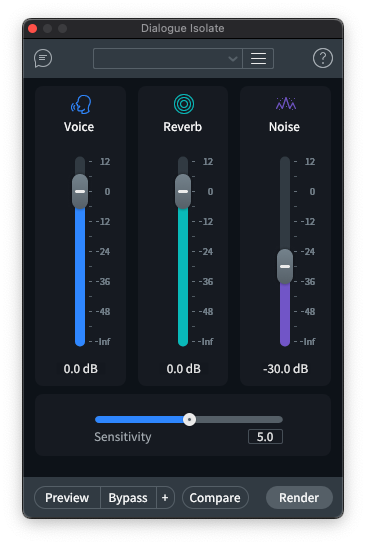Open the preset hamburger menu
The height and width of the screenshot is (545, 366).
tap(258, 58)
